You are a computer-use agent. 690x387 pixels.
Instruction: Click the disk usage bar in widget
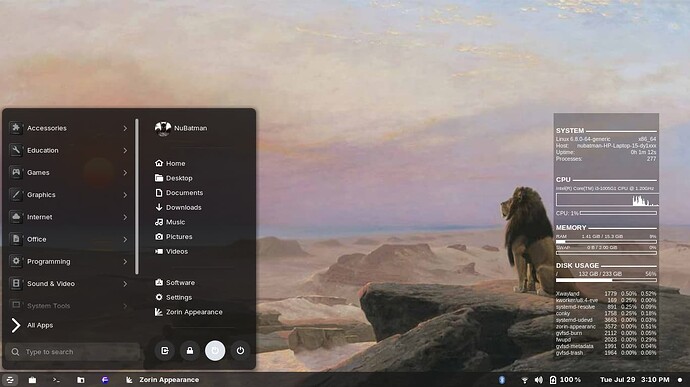606,280
